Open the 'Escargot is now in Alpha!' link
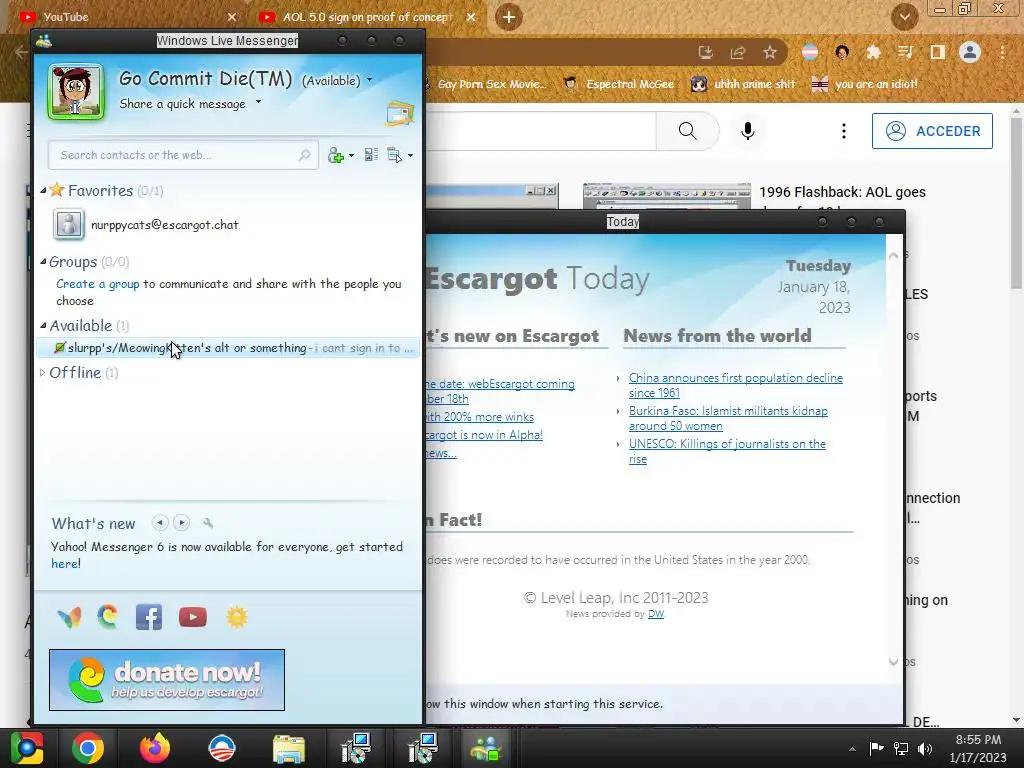Image resolution: width=1024 pixels, height=768 pixels. pyautogui.click(x=485, y=435)
